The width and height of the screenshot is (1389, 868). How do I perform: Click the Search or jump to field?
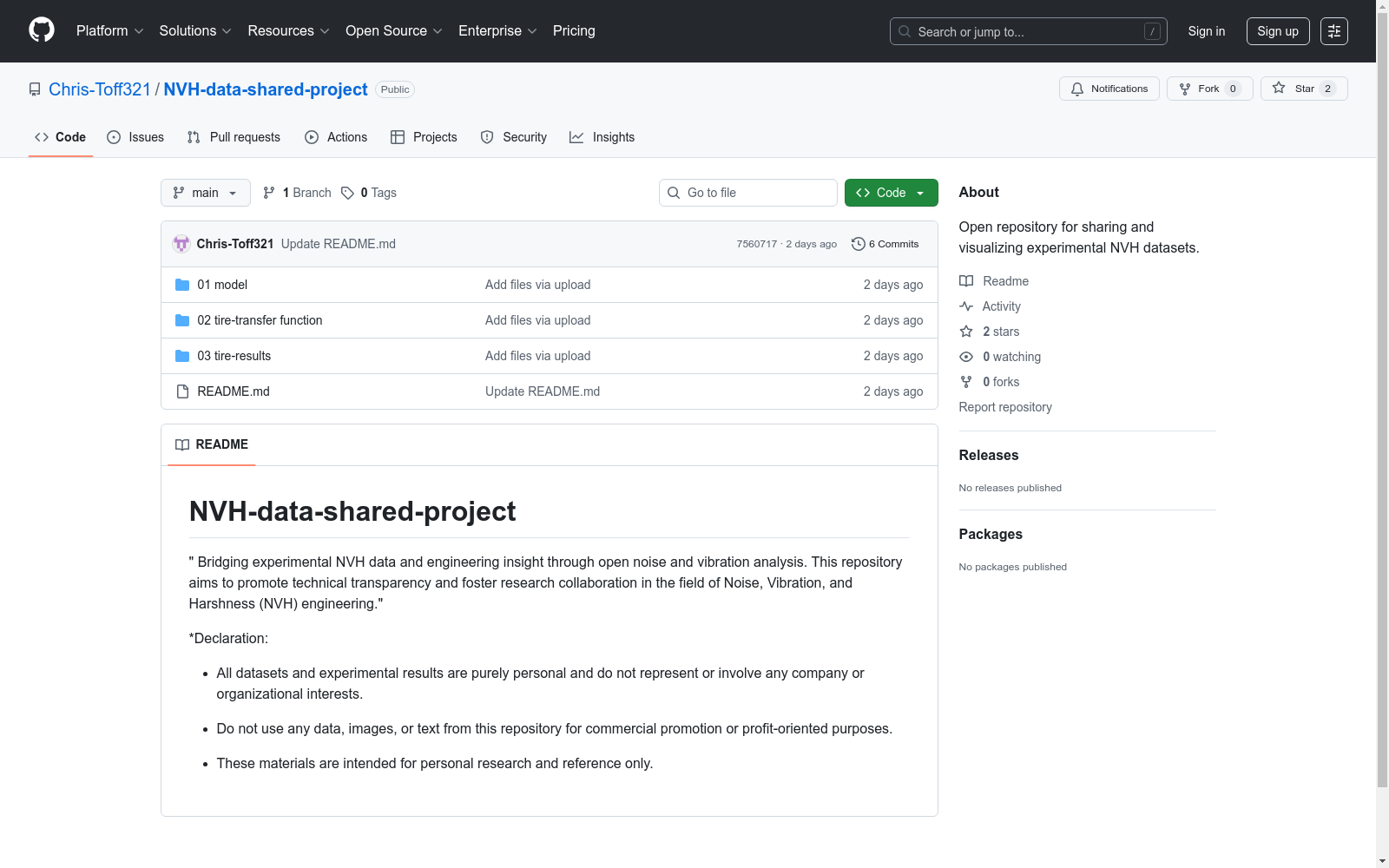click(1029, 31)
